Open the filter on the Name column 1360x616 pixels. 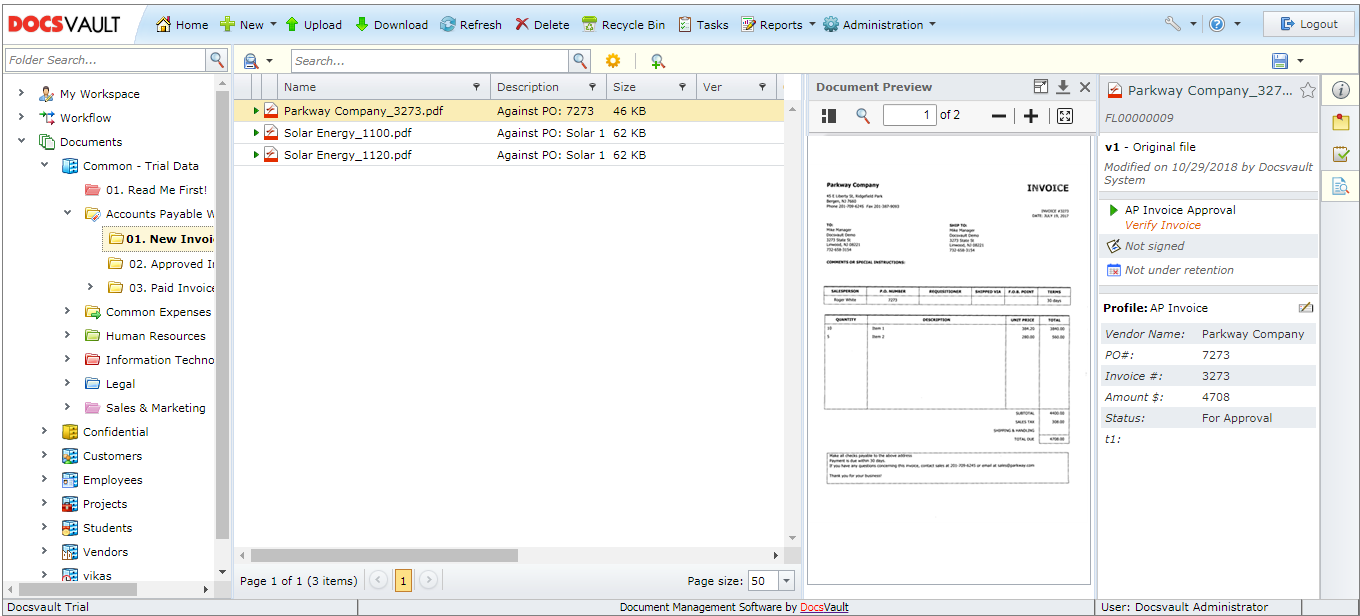(478, 87)
